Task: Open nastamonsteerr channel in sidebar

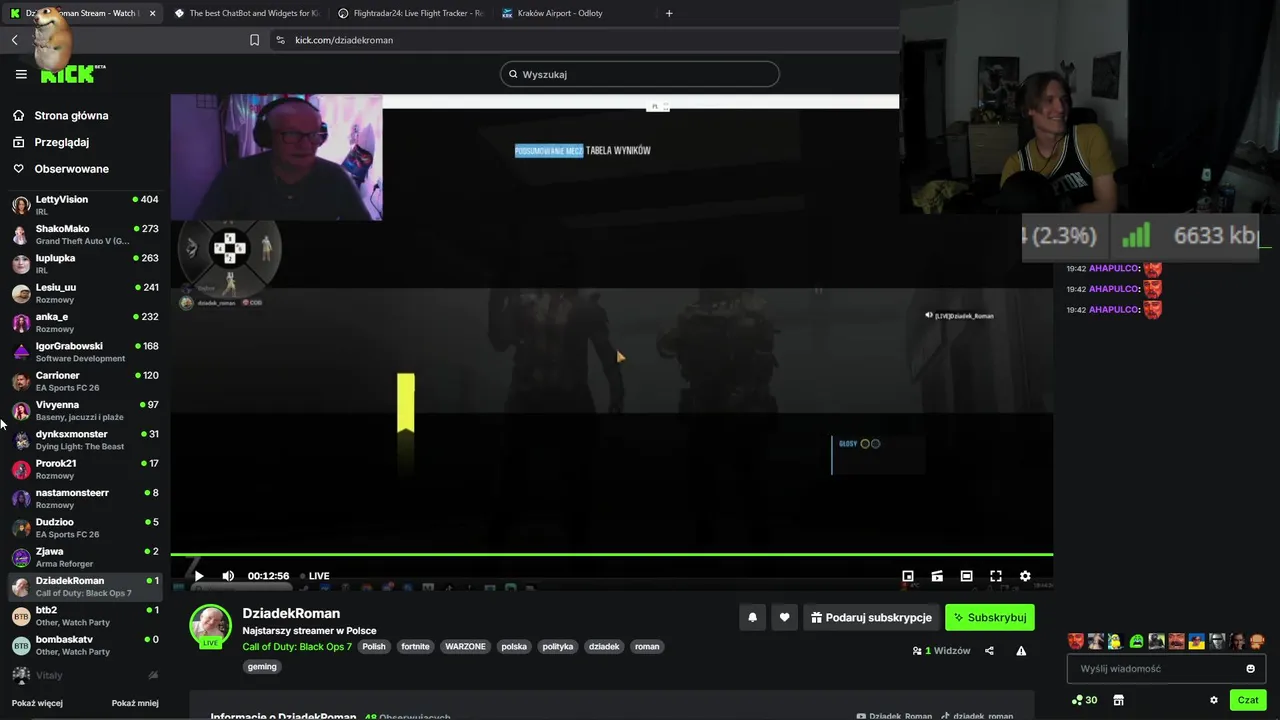Action: [85, 498]
